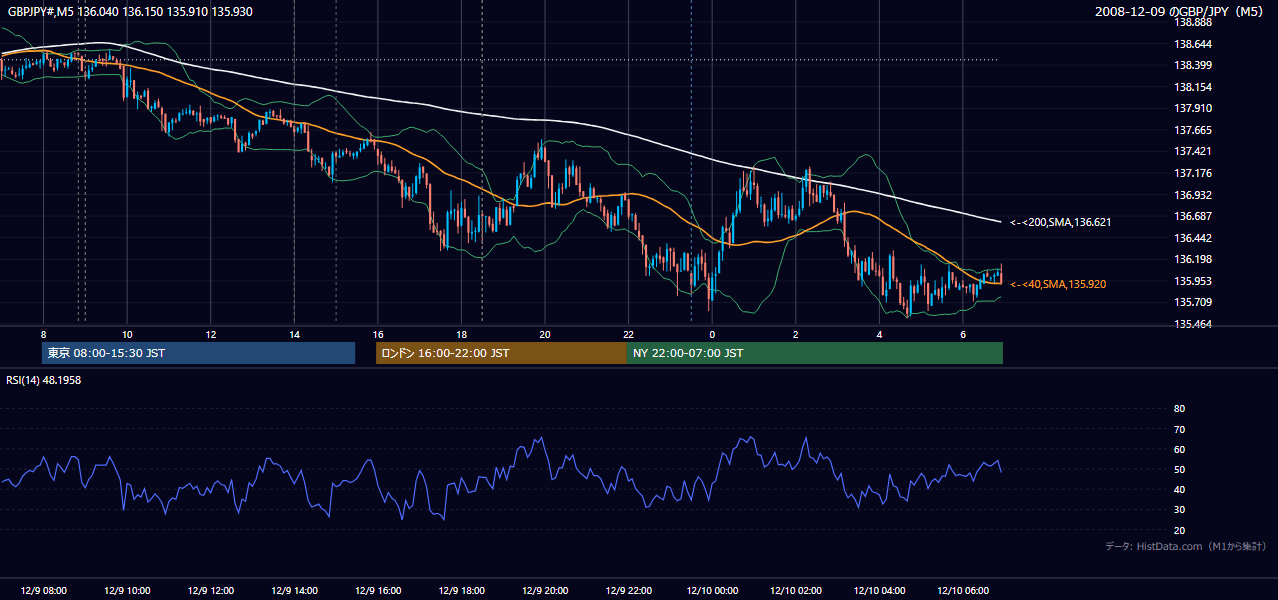Click RSI scale level 40
The width and height of the screenshot is (1278, 600).
click(x=1179, y=489)
